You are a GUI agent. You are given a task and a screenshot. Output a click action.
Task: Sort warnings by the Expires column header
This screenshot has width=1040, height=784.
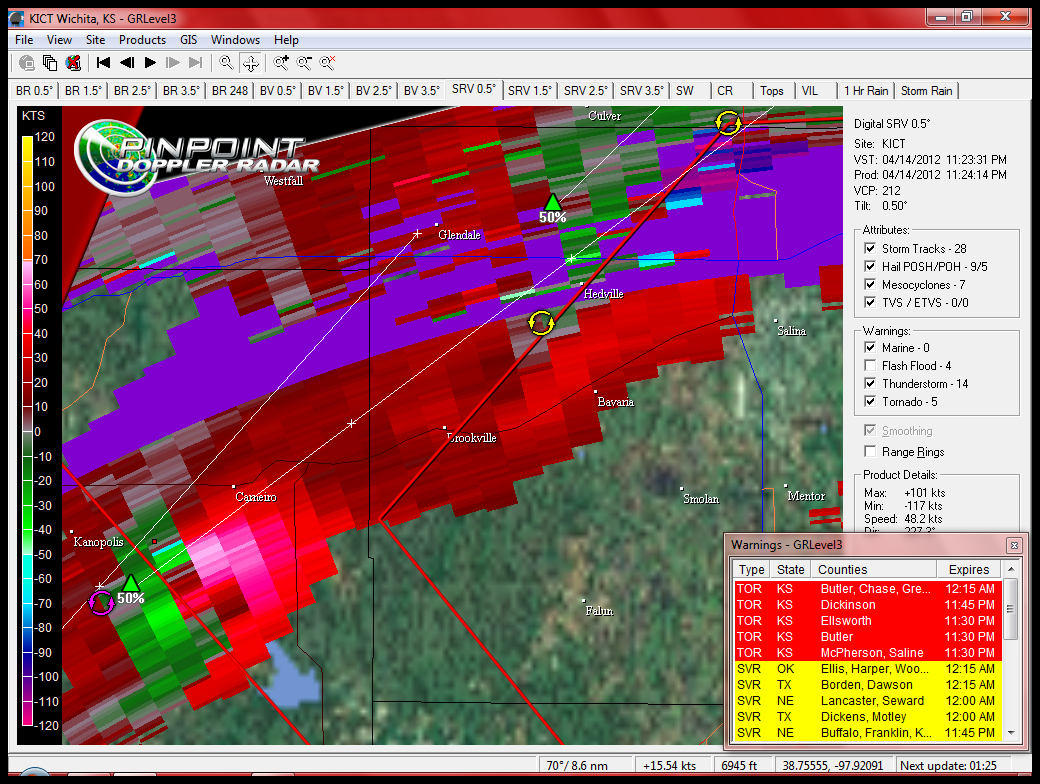[969, 570]
